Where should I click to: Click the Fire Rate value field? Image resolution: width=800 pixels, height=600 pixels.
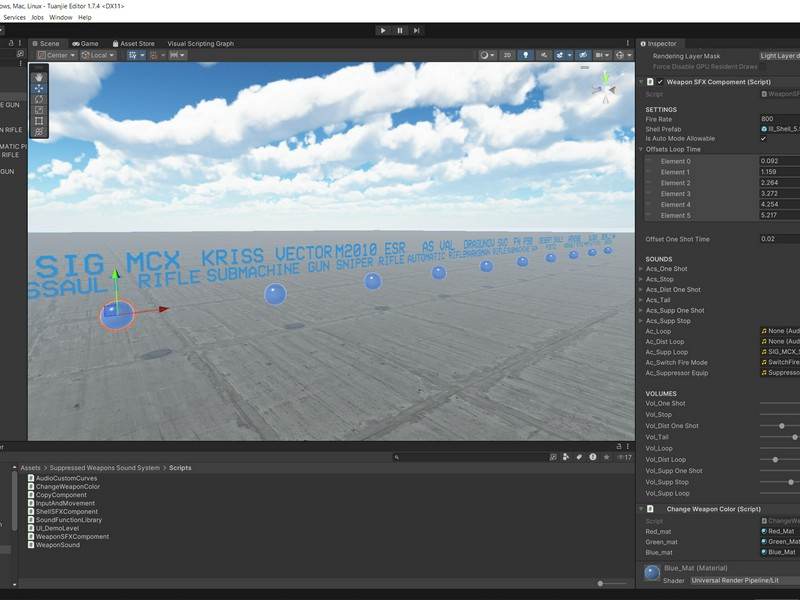coord(780,118)
